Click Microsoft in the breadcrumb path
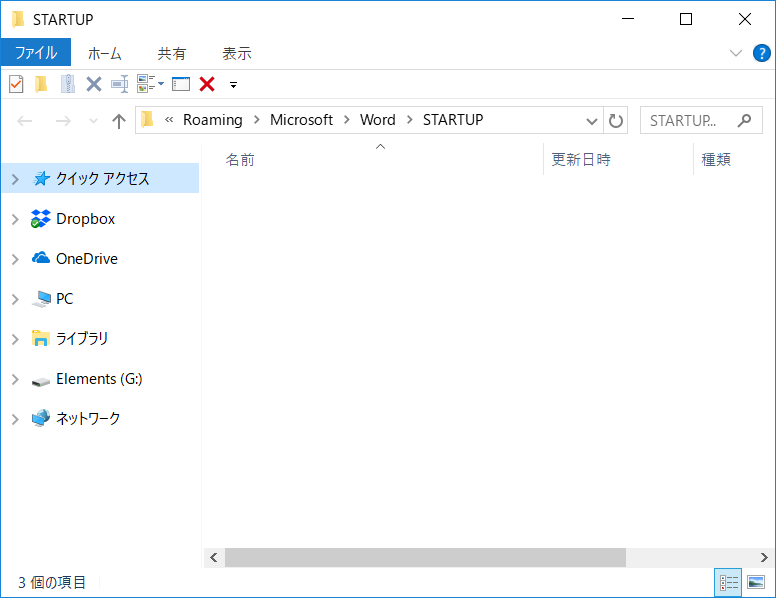This screenshot has width=776, height=598. [x=301, y=120]
